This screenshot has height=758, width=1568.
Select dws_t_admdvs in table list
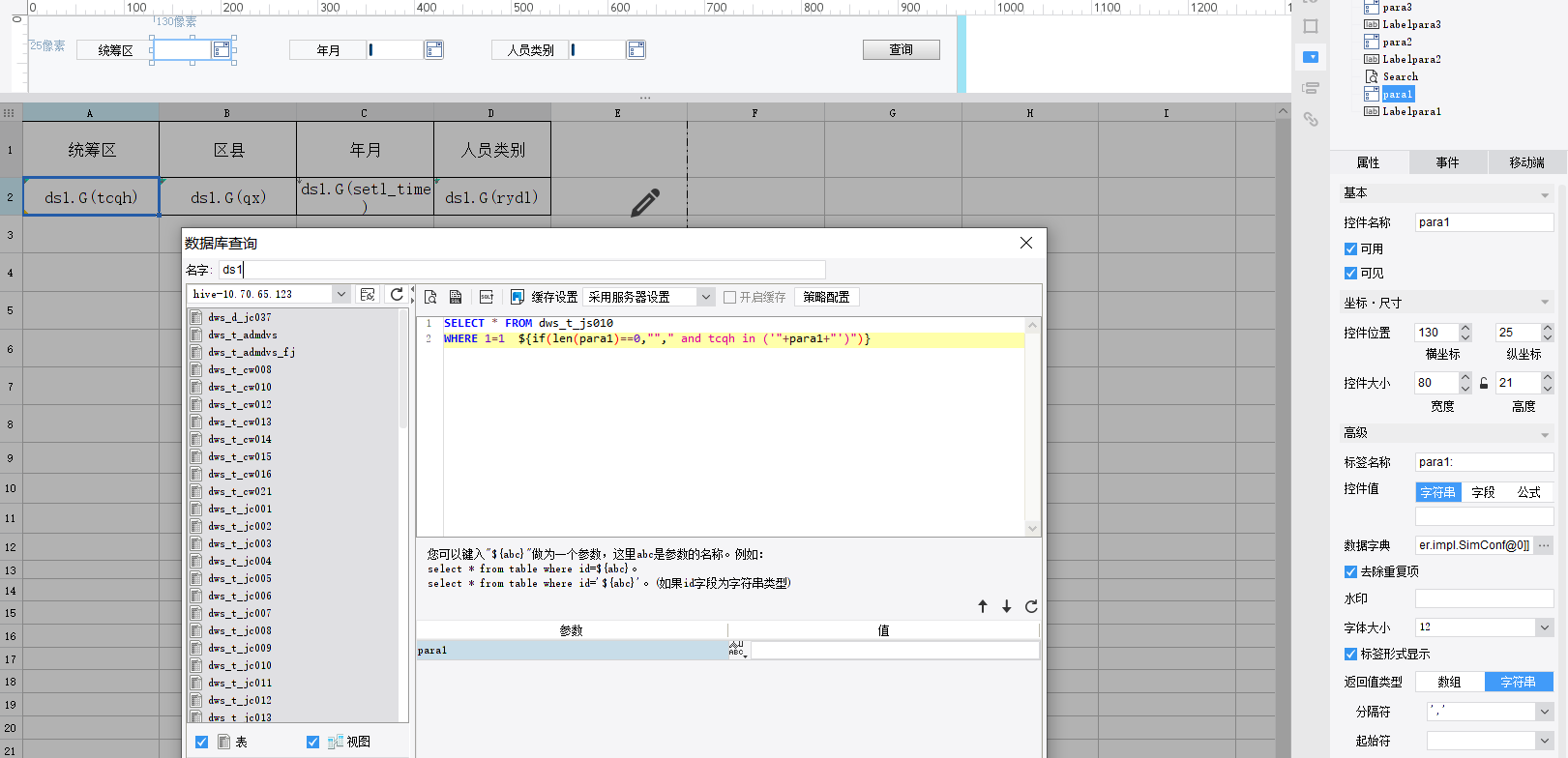pyautogui.click(x=243, y=335)
